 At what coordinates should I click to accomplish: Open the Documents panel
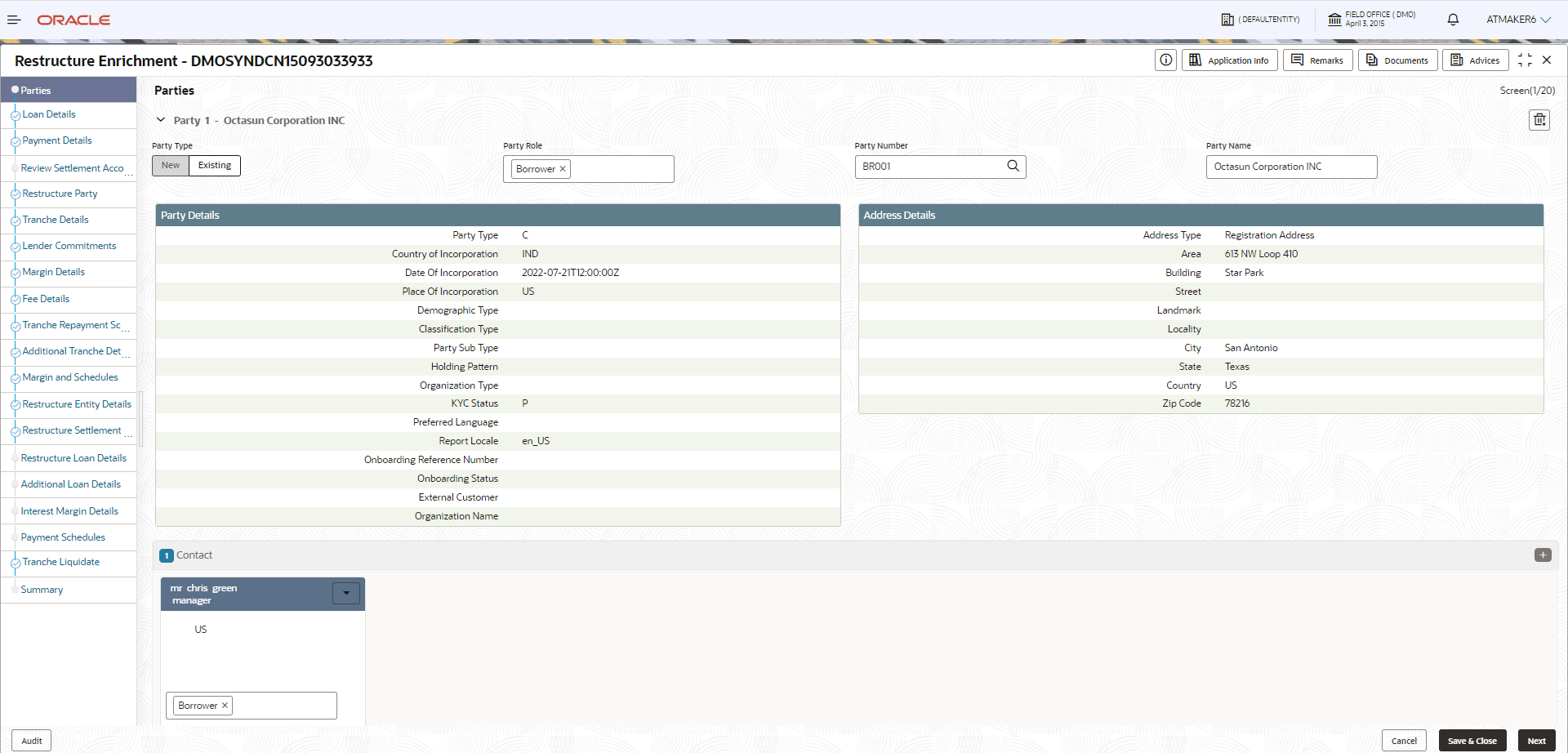[x=1397, y=60]
